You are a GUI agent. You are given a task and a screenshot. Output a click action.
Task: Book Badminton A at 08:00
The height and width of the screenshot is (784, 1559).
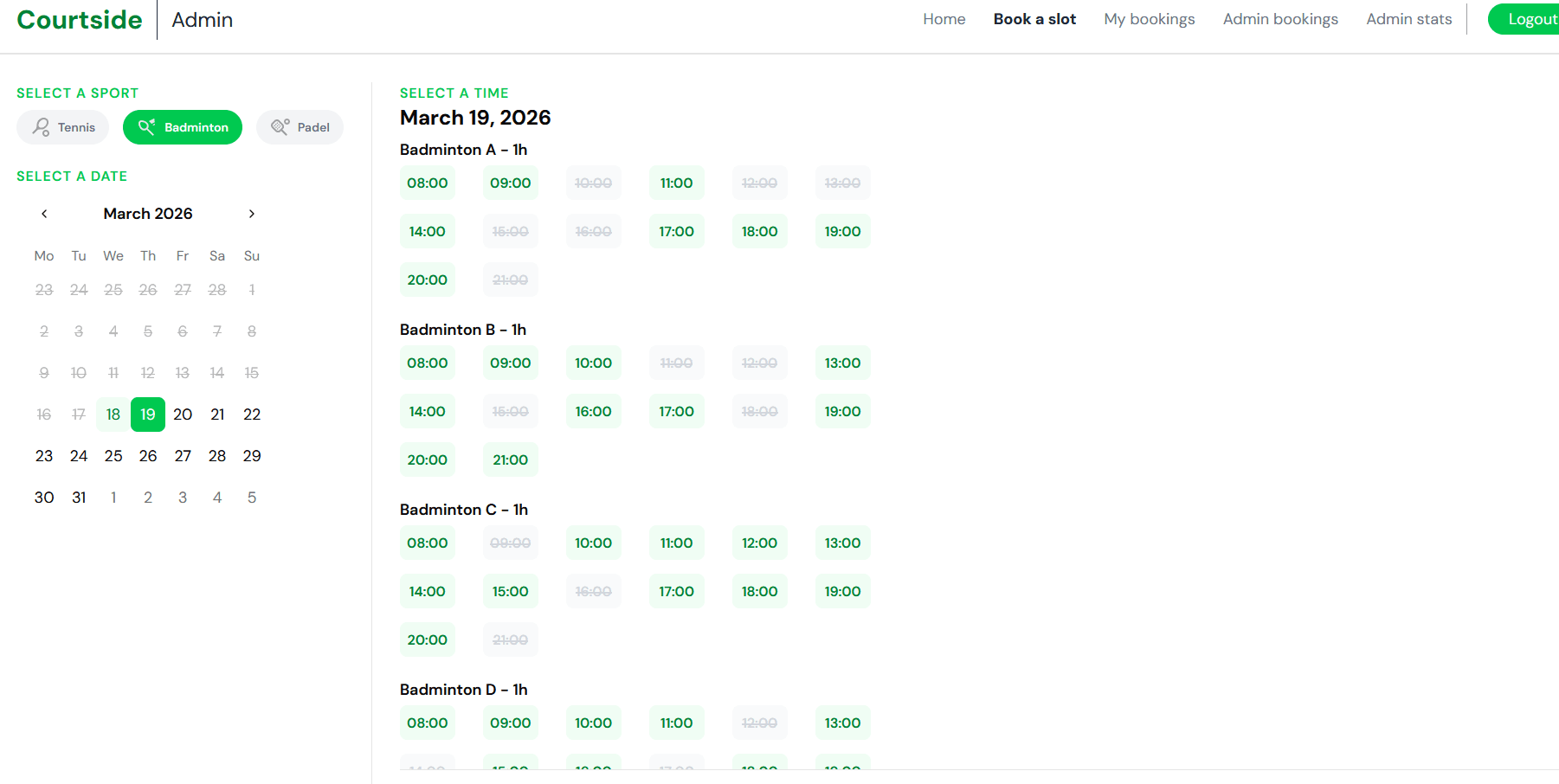(x=428, y=183)
